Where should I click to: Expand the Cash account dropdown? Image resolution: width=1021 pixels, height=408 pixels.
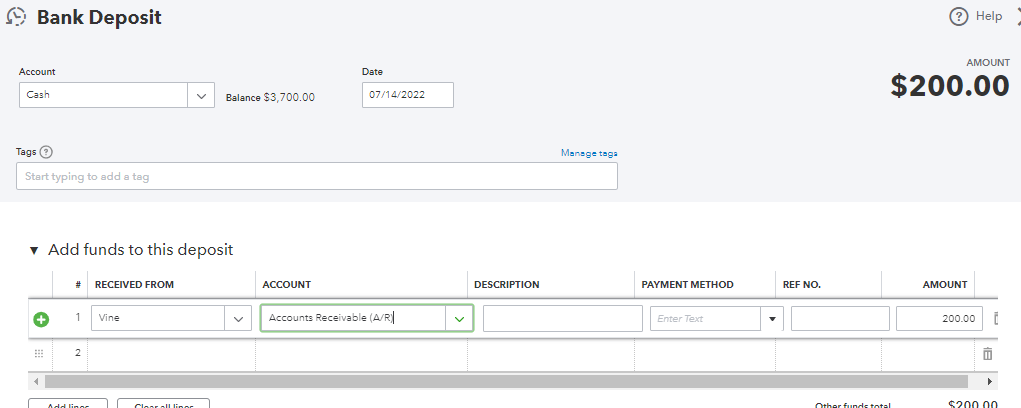click(x=201, y=95)
